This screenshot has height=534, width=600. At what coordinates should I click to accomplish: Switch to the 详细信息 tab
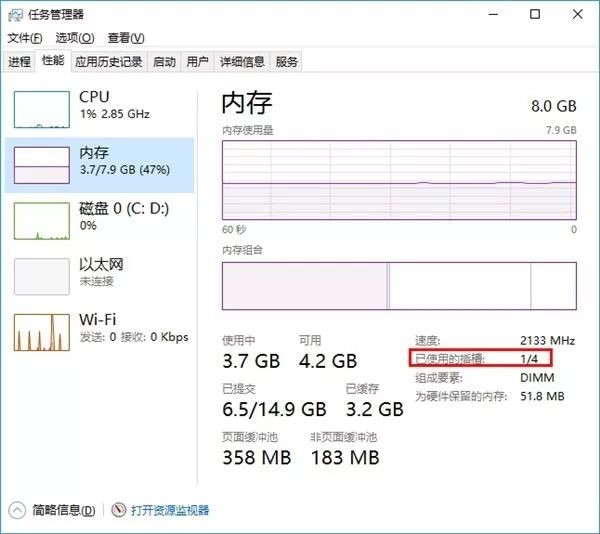click(x=242, y=62)
